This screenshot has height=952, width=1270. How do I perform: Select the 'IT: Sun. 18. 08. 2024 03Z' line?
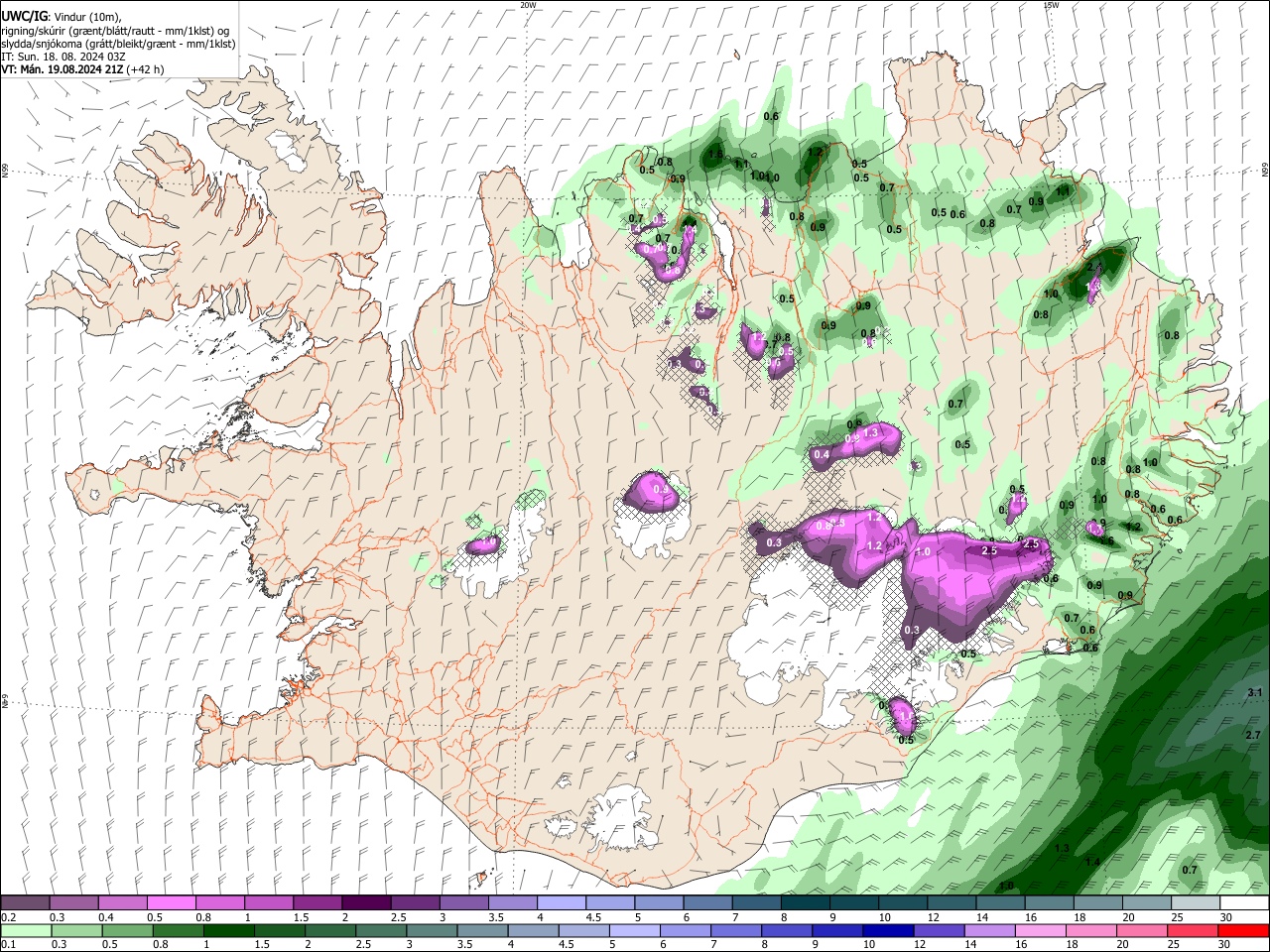coord(63,57)
